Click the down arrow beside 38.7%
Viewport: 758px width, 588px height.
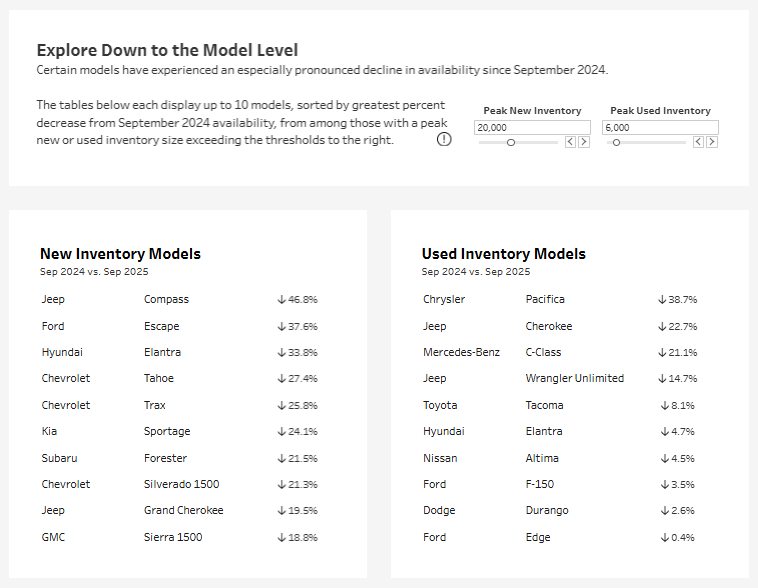(662, 300)
